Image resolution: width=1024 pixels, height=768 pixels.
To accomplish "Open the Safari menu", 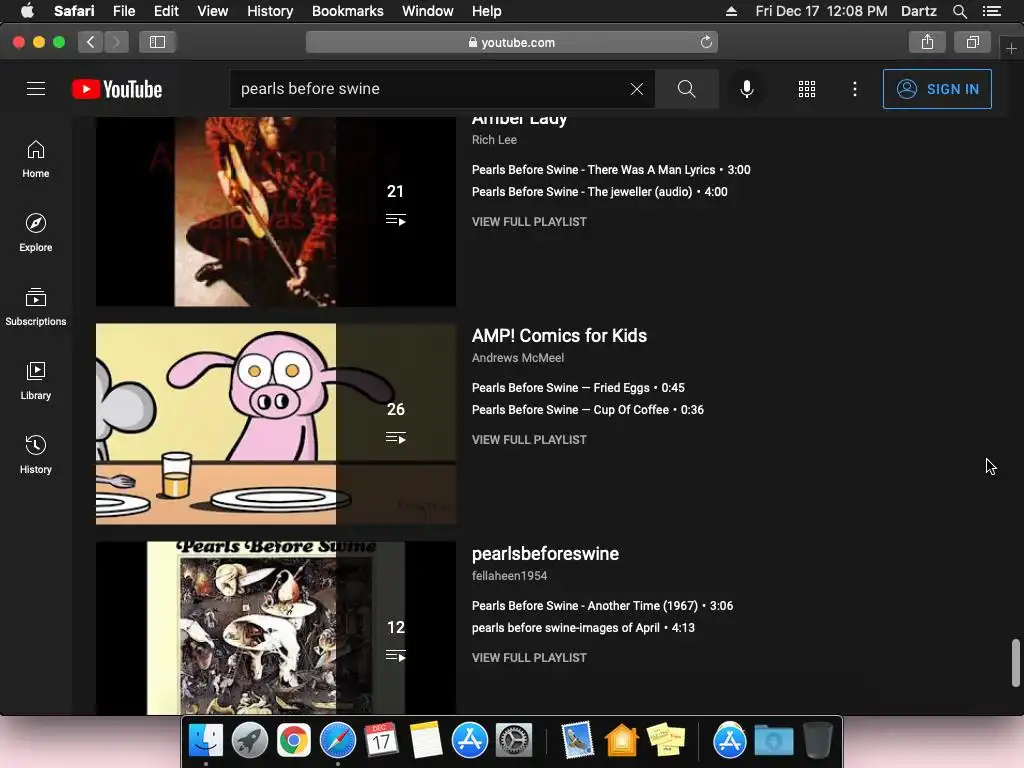I will 74,11.
